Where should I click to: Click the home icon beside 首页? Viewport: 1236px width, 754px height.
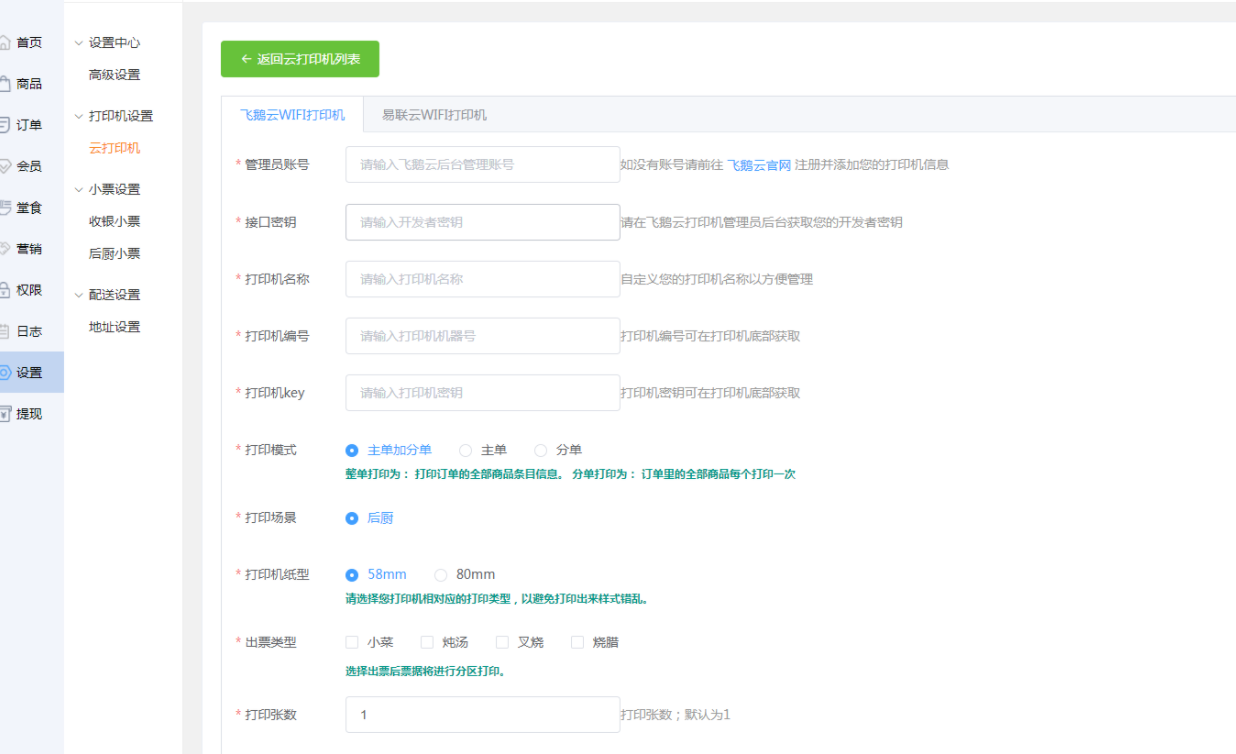click(x=5, y=42)
